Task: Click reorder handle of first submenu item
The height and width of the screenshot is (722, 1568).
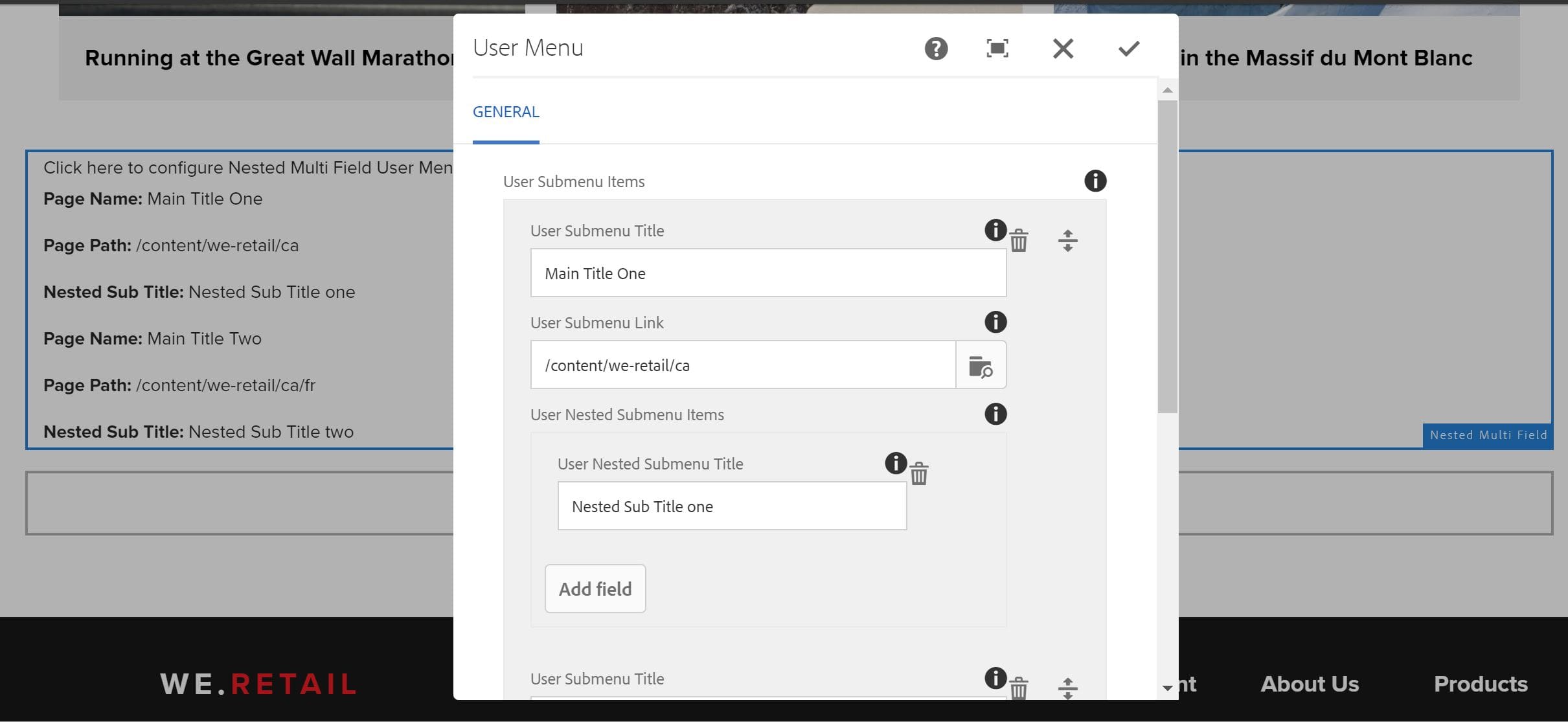Action: [1067, 240]
